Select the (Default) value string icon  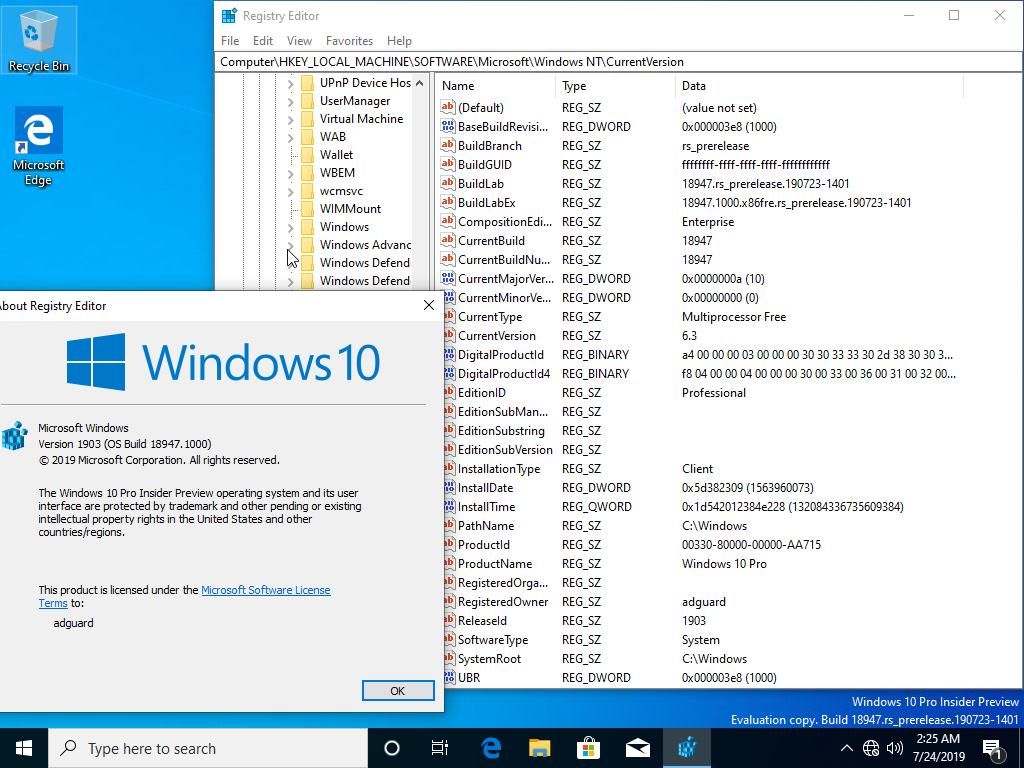tap(447, 107)
